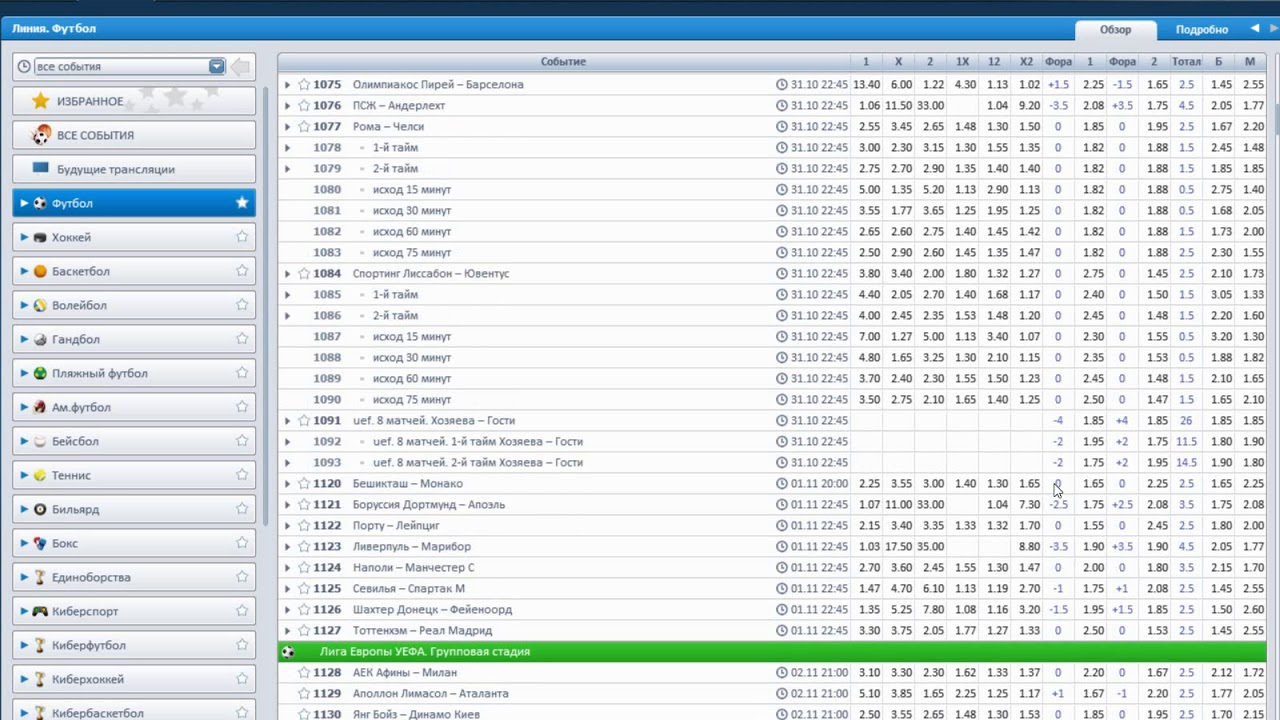Image resolution: width=1280 pixels, height=720 pixels.
Task: Click the trophy icon next to Киберхоккей
Action: coord(40,679)
